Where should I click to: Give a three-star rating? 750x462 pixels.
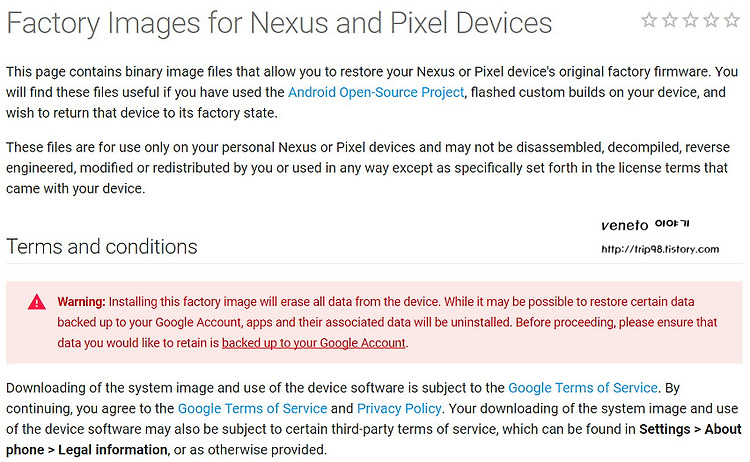[x=690, y=20]
